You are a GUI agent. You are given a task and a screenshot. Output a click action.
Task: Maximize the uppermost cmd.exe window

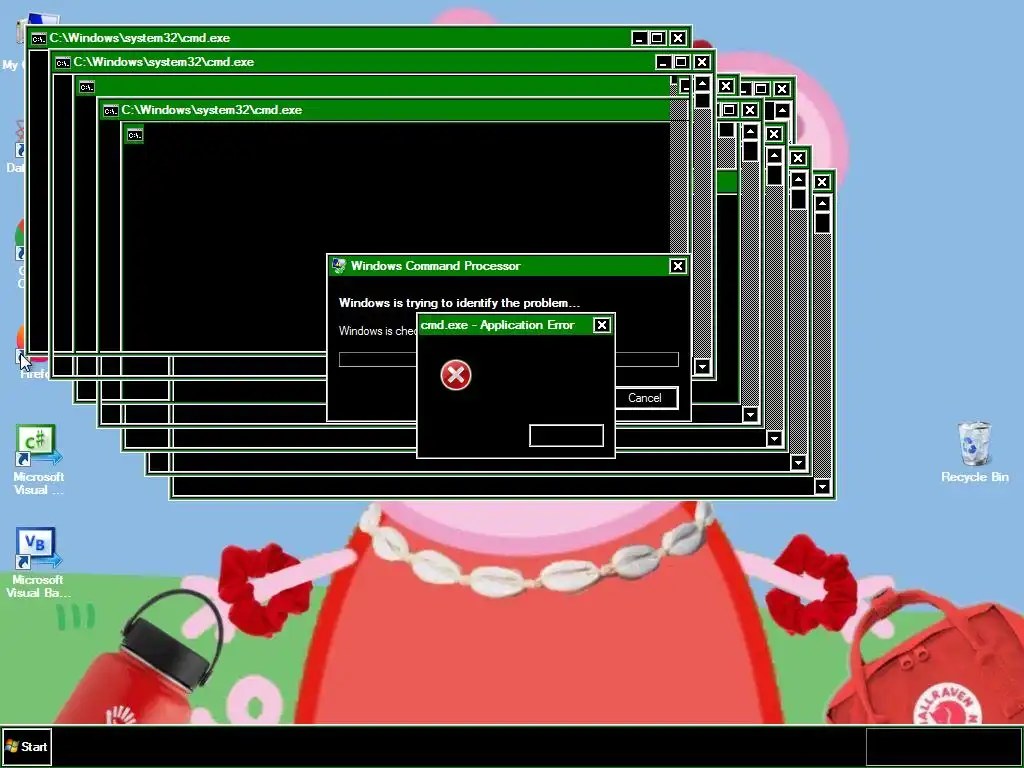coord(658,39)
